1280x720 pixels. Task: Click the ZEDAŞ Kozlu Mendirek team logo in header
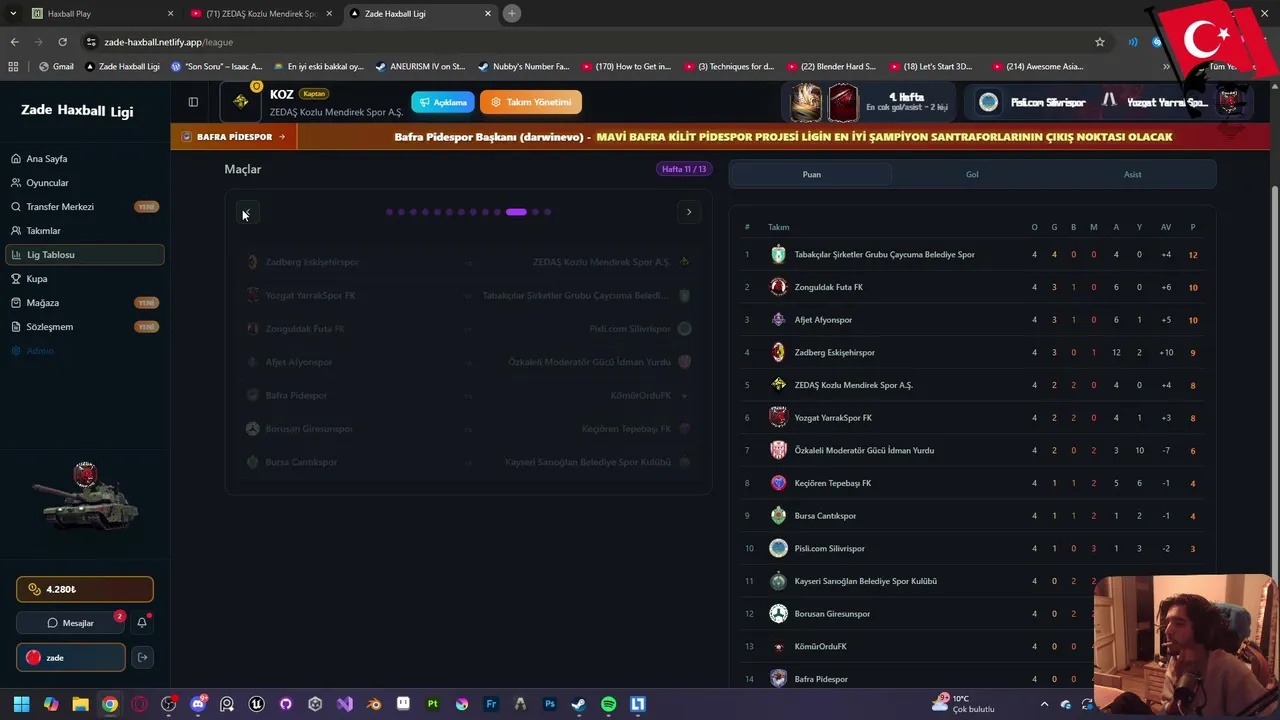pyautogui.click(x=240, y=102)
